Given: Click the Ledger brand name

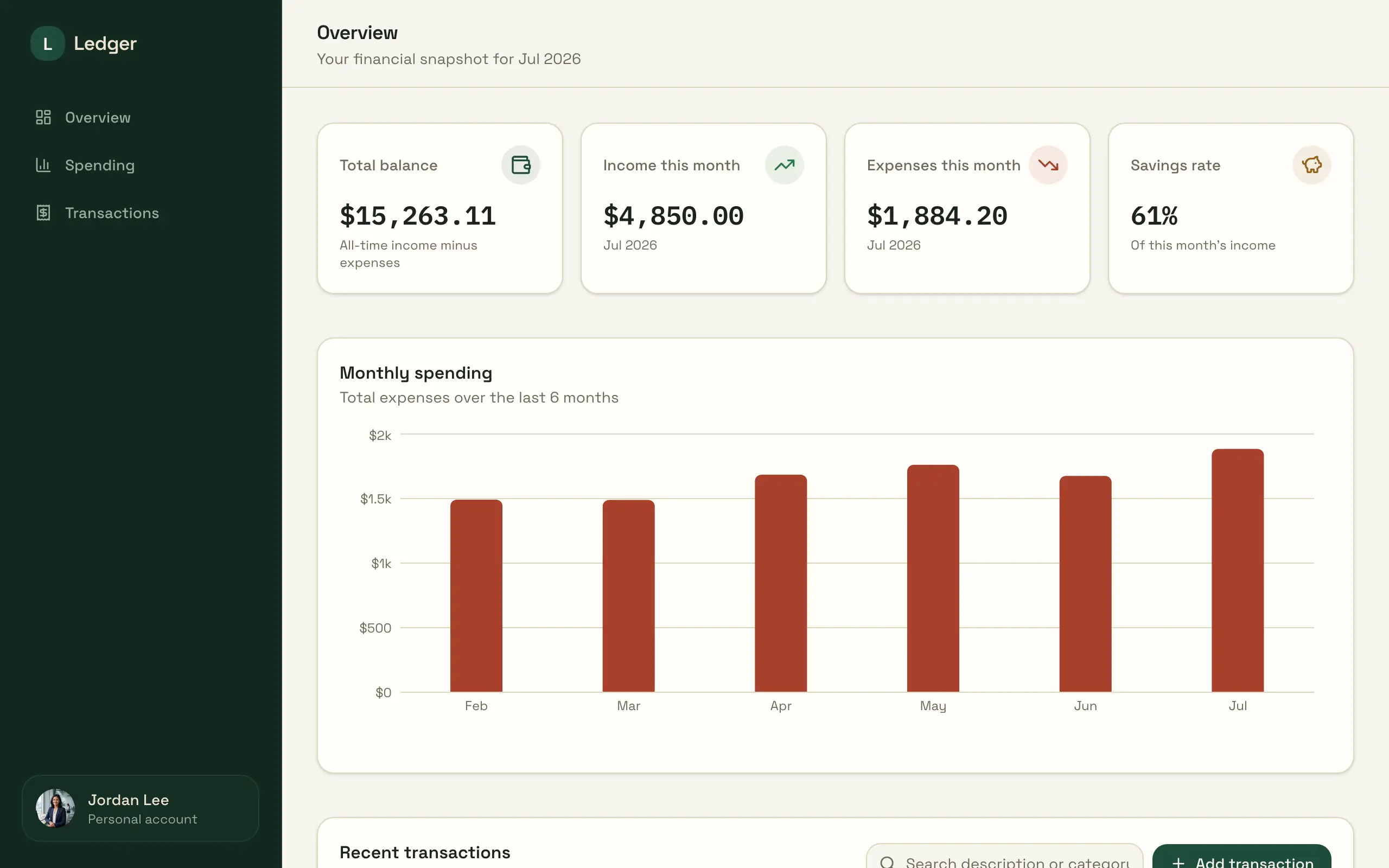Looking at the screenshot, I should (x=105, y=43).
